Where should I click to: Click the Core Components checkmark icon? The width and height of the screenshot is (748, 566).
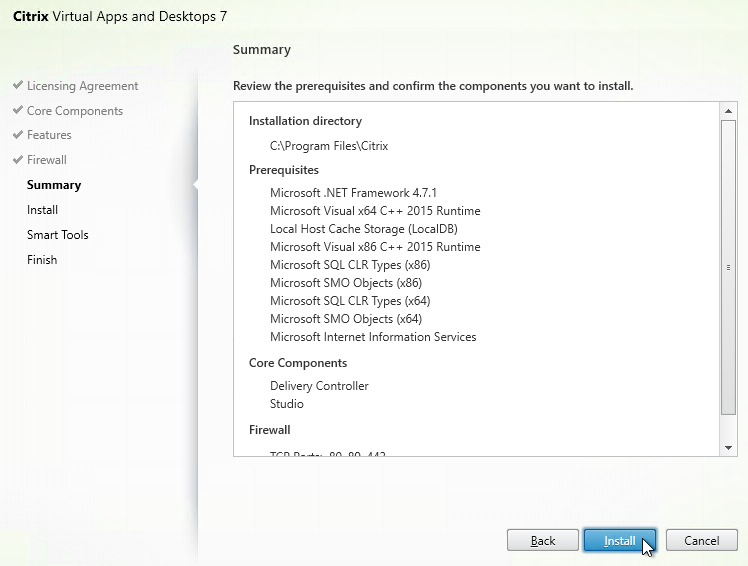coord(18,110)
